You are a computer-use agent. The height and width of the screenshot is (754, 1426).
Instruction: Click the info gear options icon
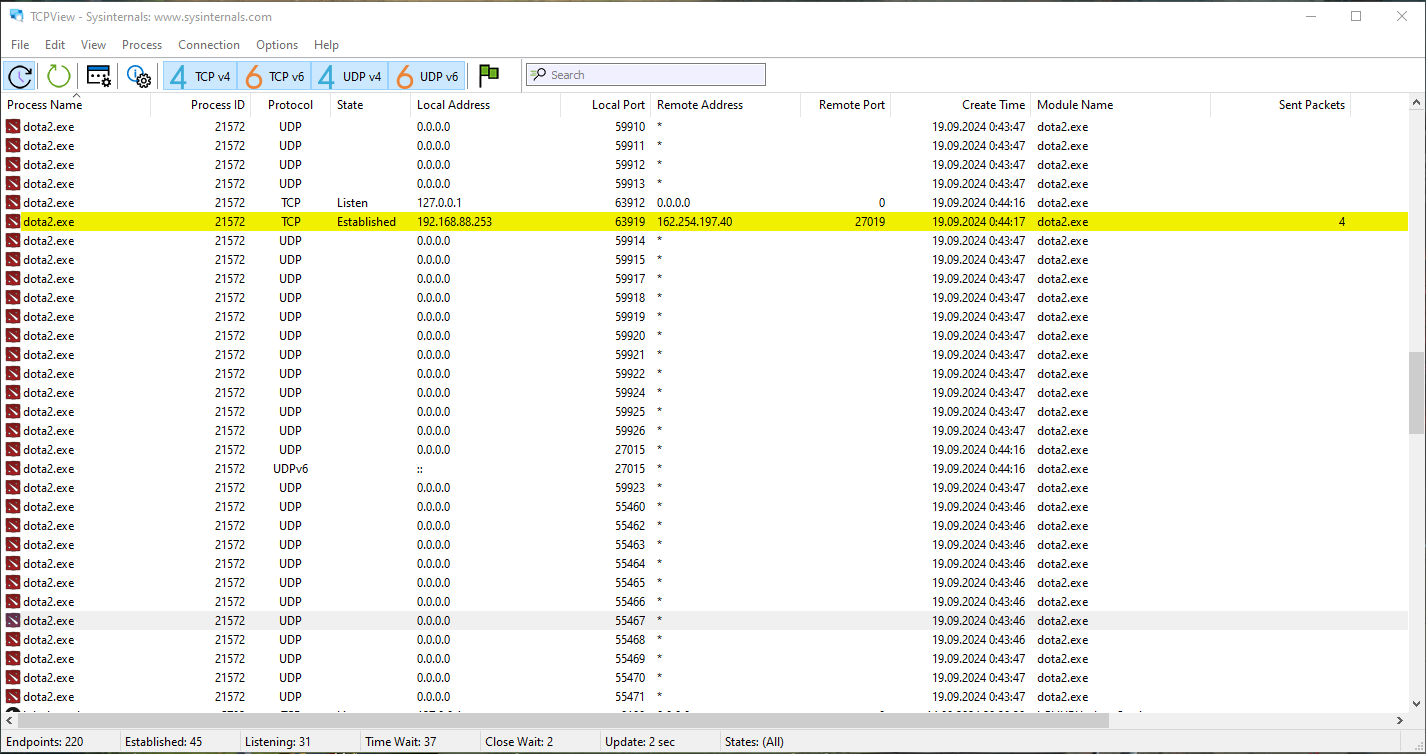click(x=138, y=76)
